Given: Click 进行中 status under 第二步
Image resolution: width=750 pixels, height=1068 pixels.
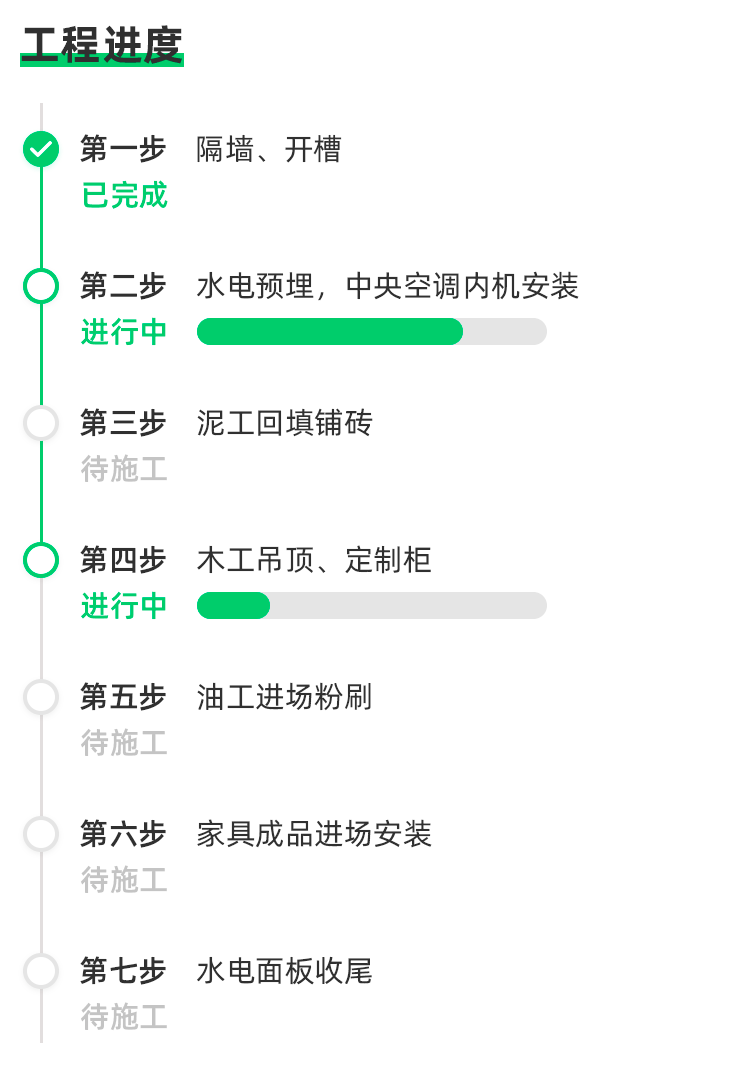Looking at the screenshot, I should coord(124,332).
